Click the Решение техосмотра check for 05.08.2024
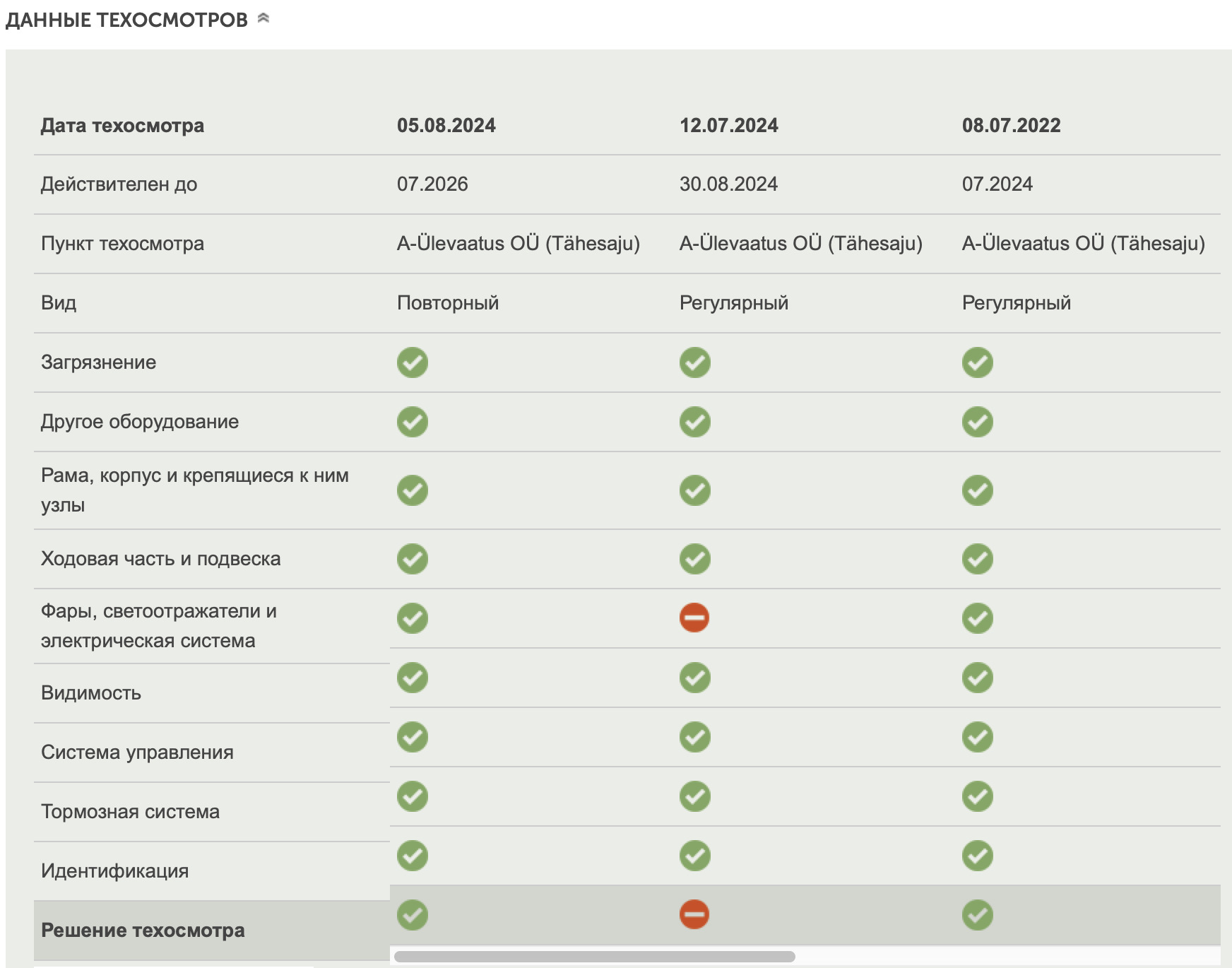Viewport: 1232px width, 968px height. 413,915
